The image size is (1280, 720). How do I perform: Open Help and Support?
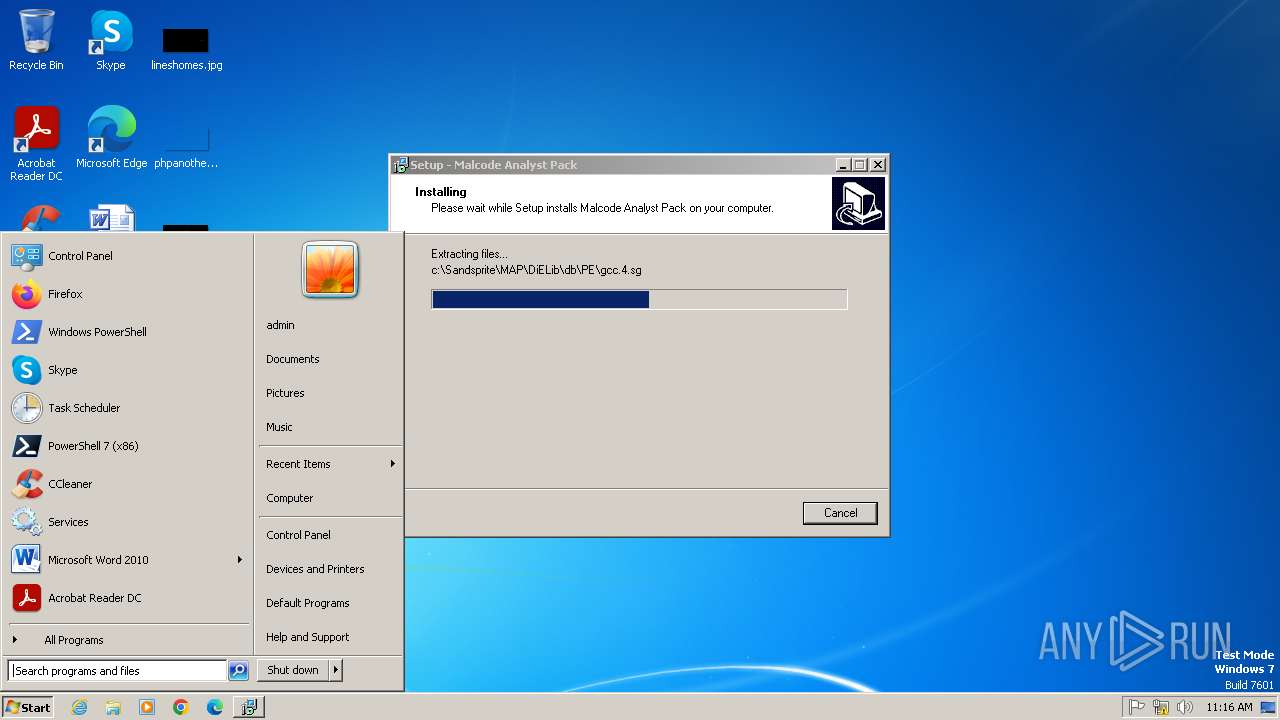click(329, 637)
